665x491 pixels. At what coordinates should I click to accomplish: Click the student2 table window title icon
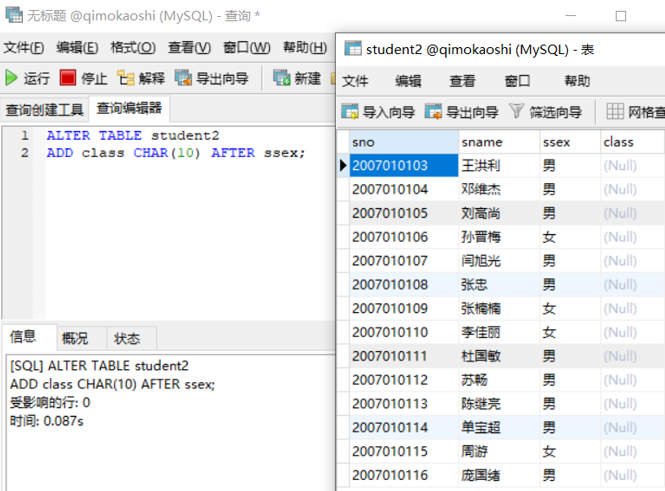(x=353, y=49)
